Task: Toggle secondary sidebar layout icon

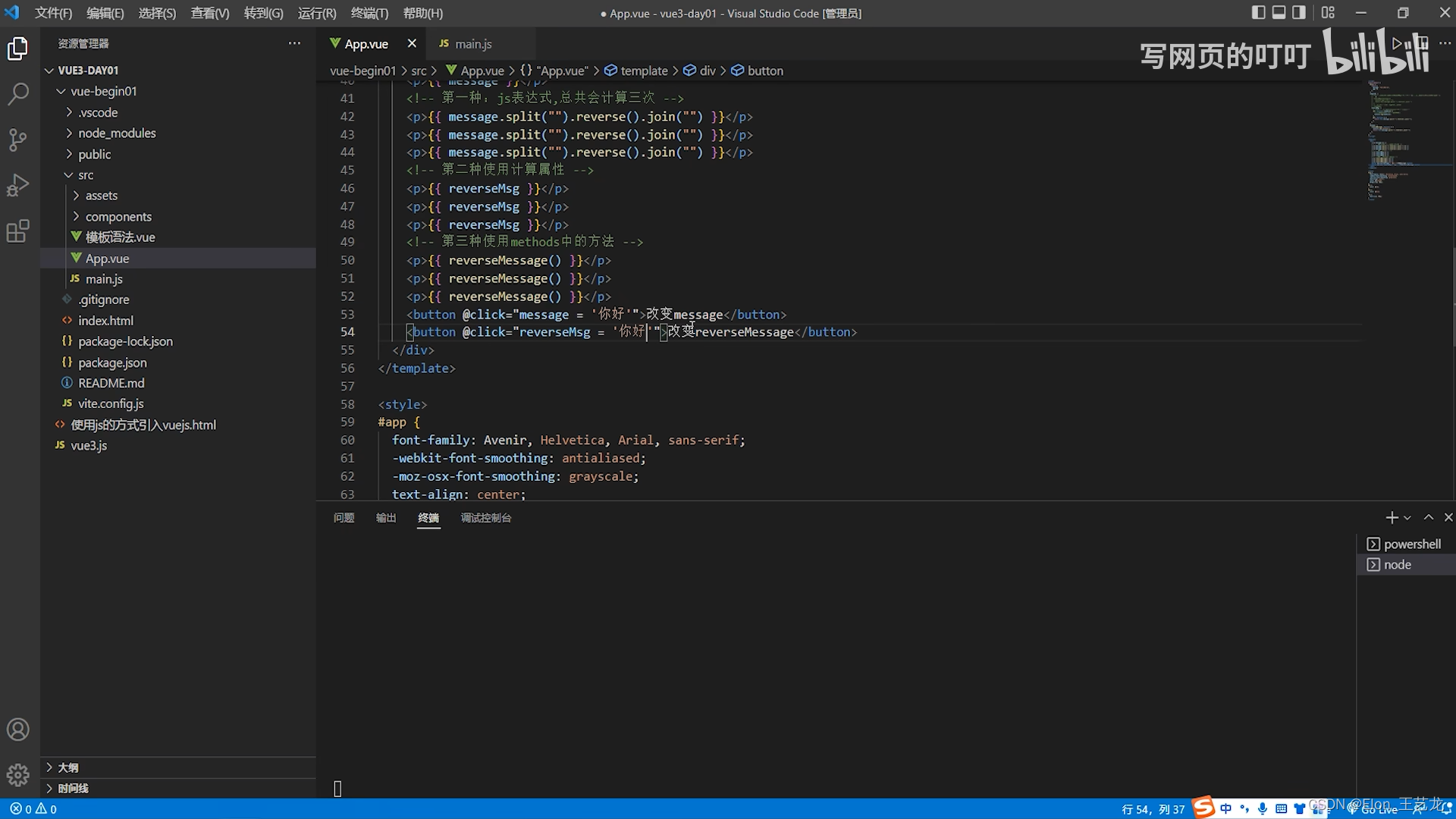Action: [1299, 12]
